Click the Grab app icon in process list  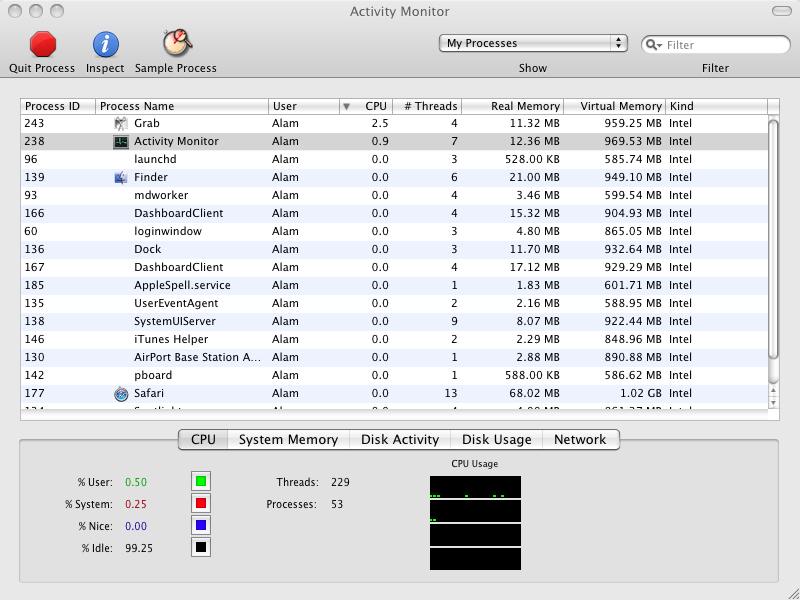point(121,123)
